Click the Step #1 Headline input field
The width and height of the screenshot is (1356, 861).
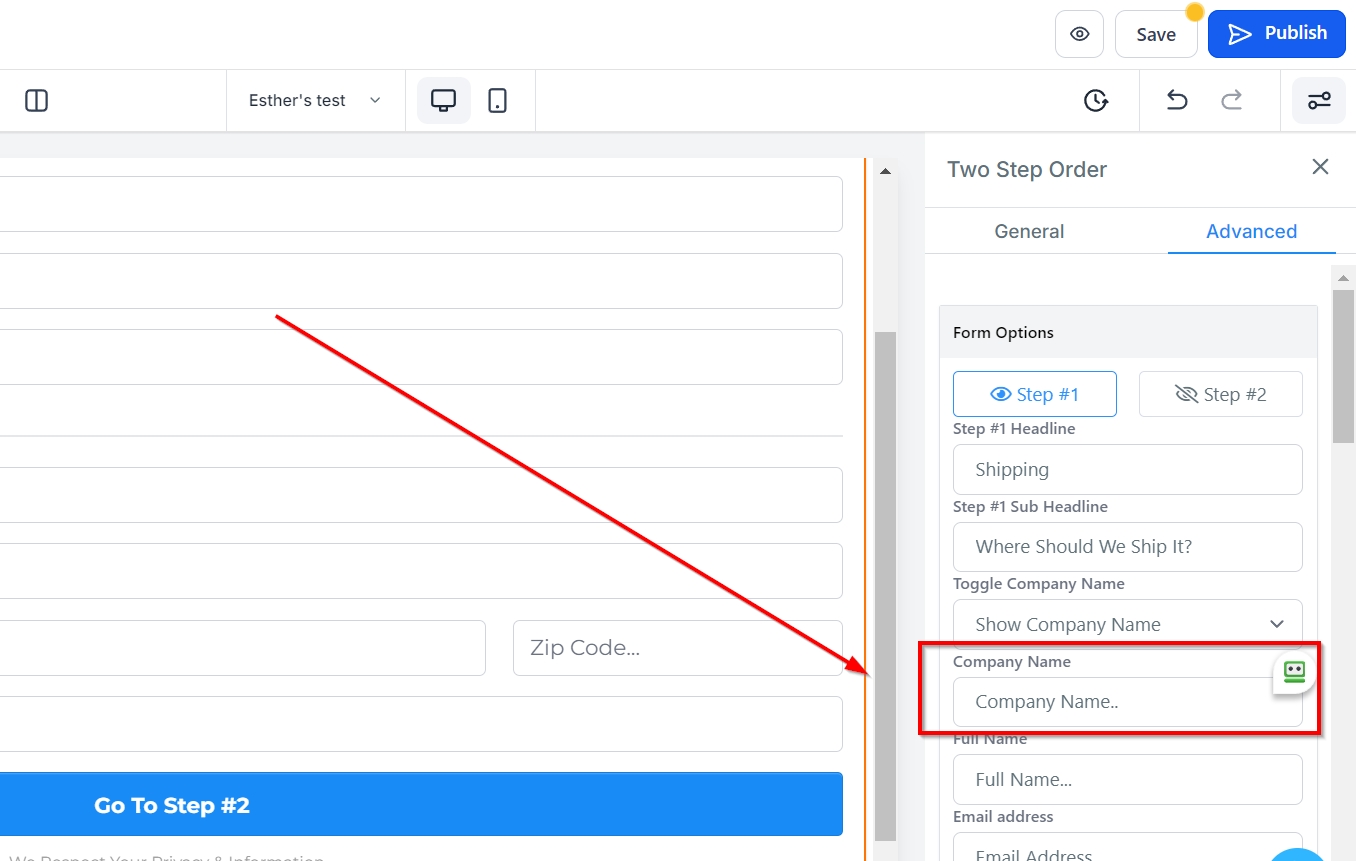click(x=1127, y=469)
